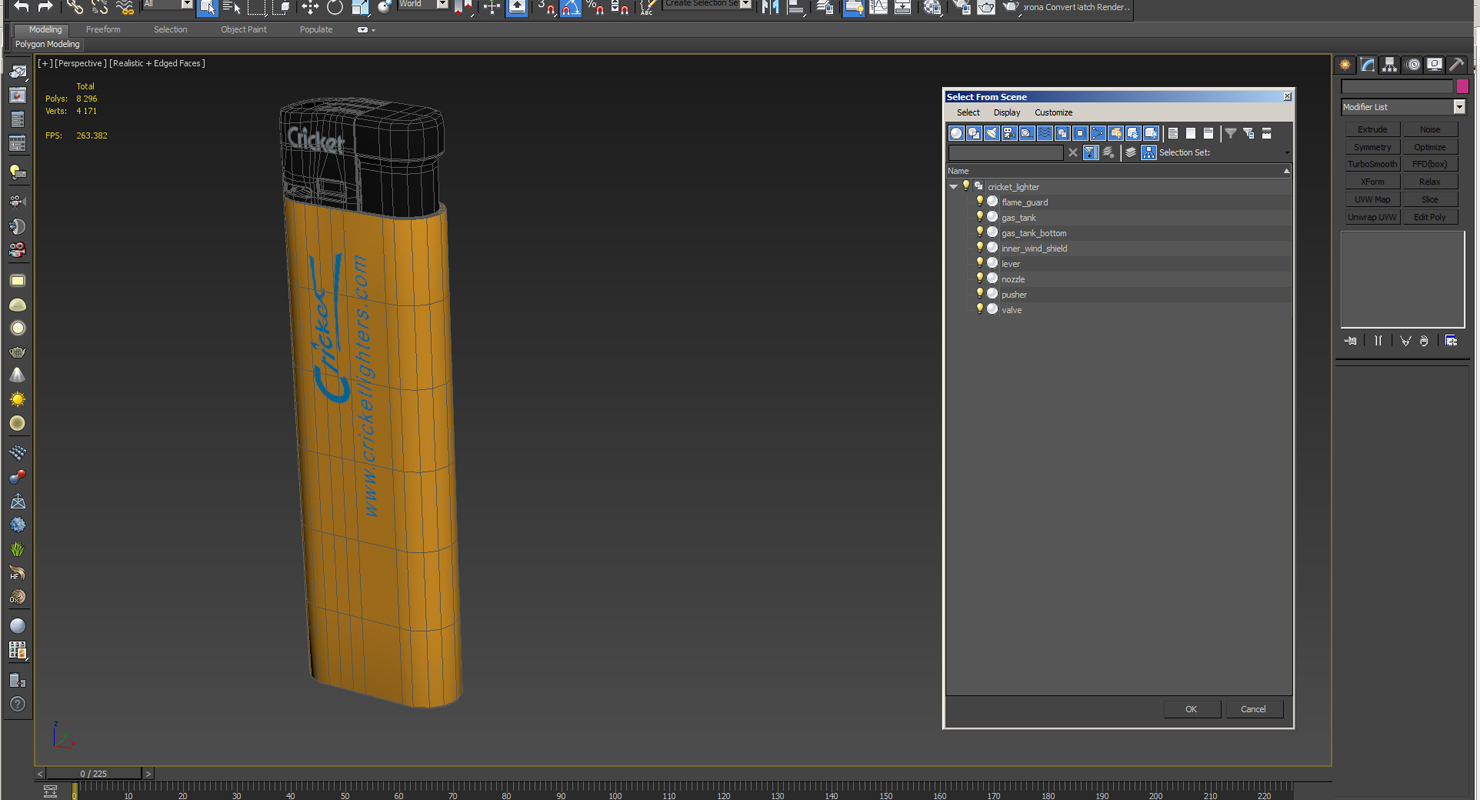The image size is (1480, 800).
Task: Apply the Symmetry modifier button
Action: pos(1372,147)
